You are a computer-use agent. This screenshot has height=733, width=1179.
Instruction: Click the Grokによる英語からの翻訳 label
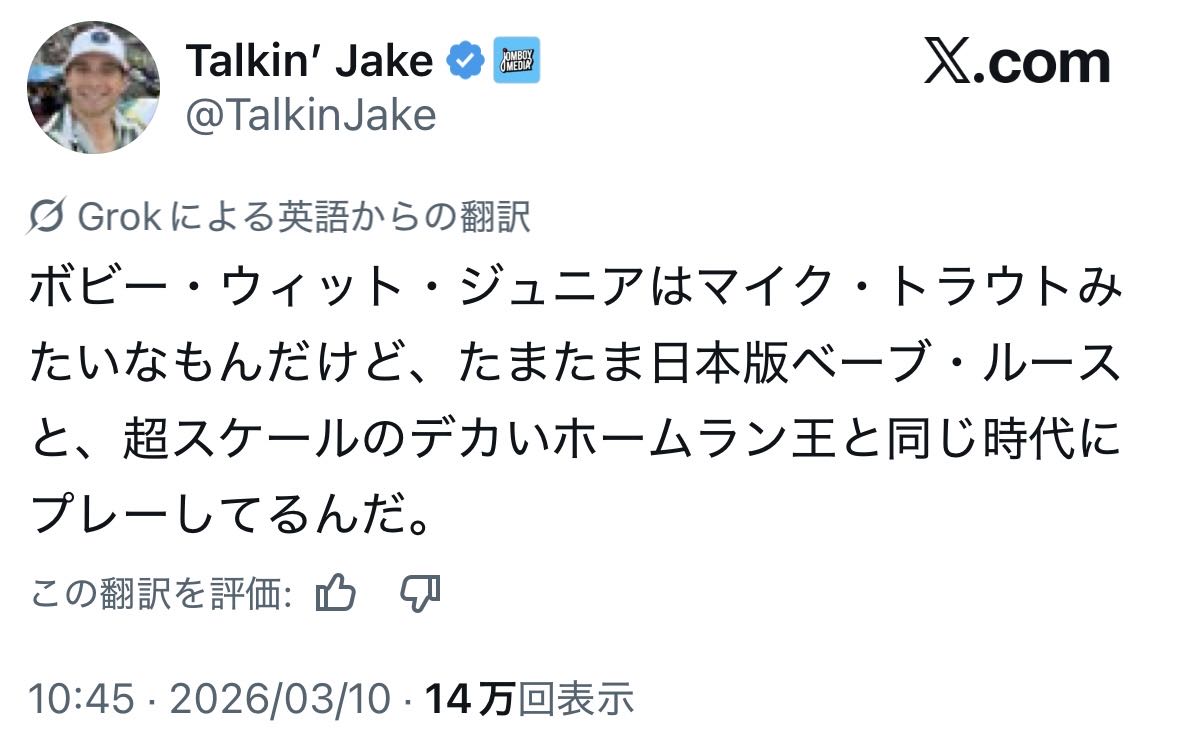[303, 216]
